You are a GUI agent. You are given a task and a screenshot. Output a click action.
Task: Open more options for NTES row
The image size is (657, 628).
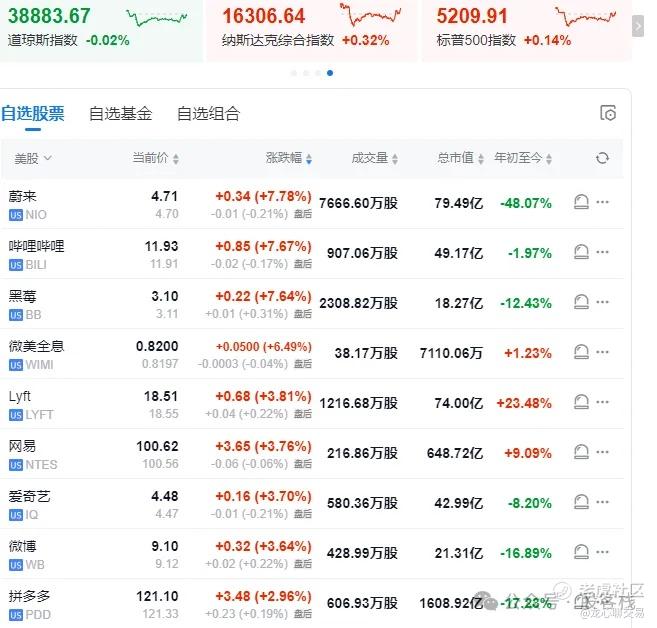603,452
